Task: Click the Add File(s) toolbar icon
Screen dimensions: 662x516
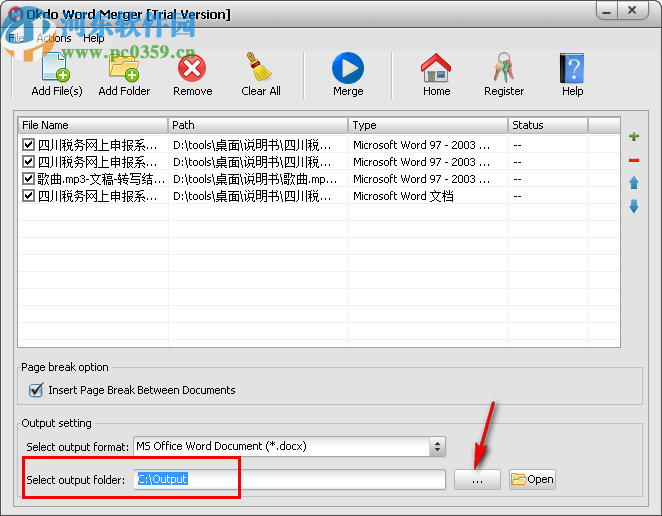Action: click(x=56, y=68)
